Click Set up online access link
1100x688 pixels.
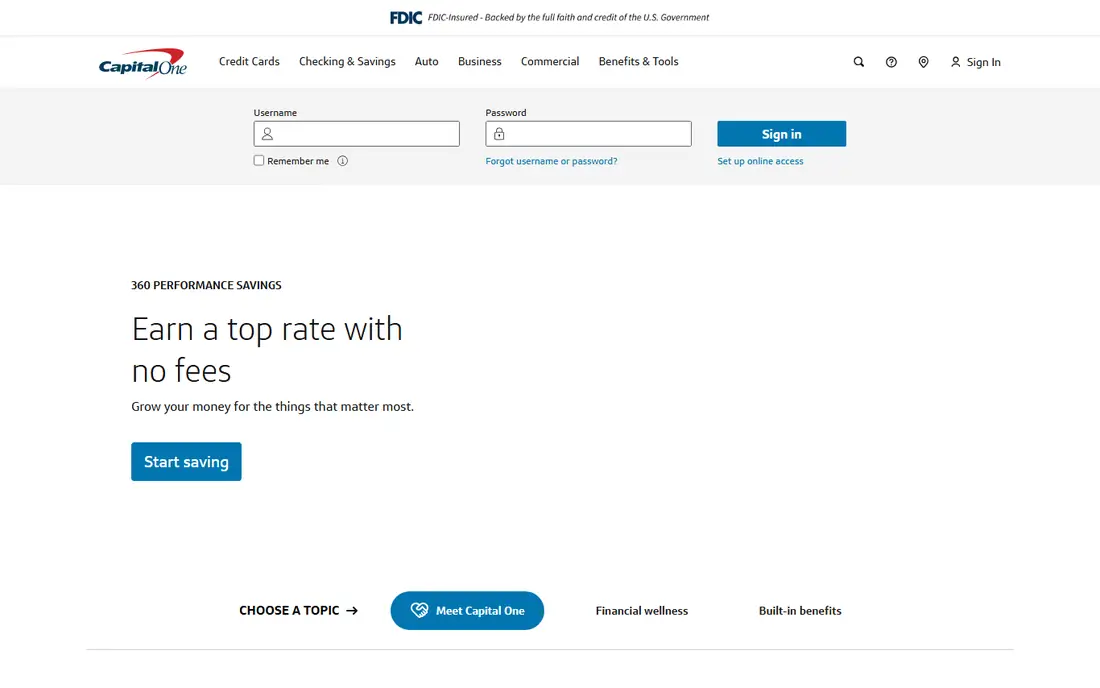pos(760,161)
